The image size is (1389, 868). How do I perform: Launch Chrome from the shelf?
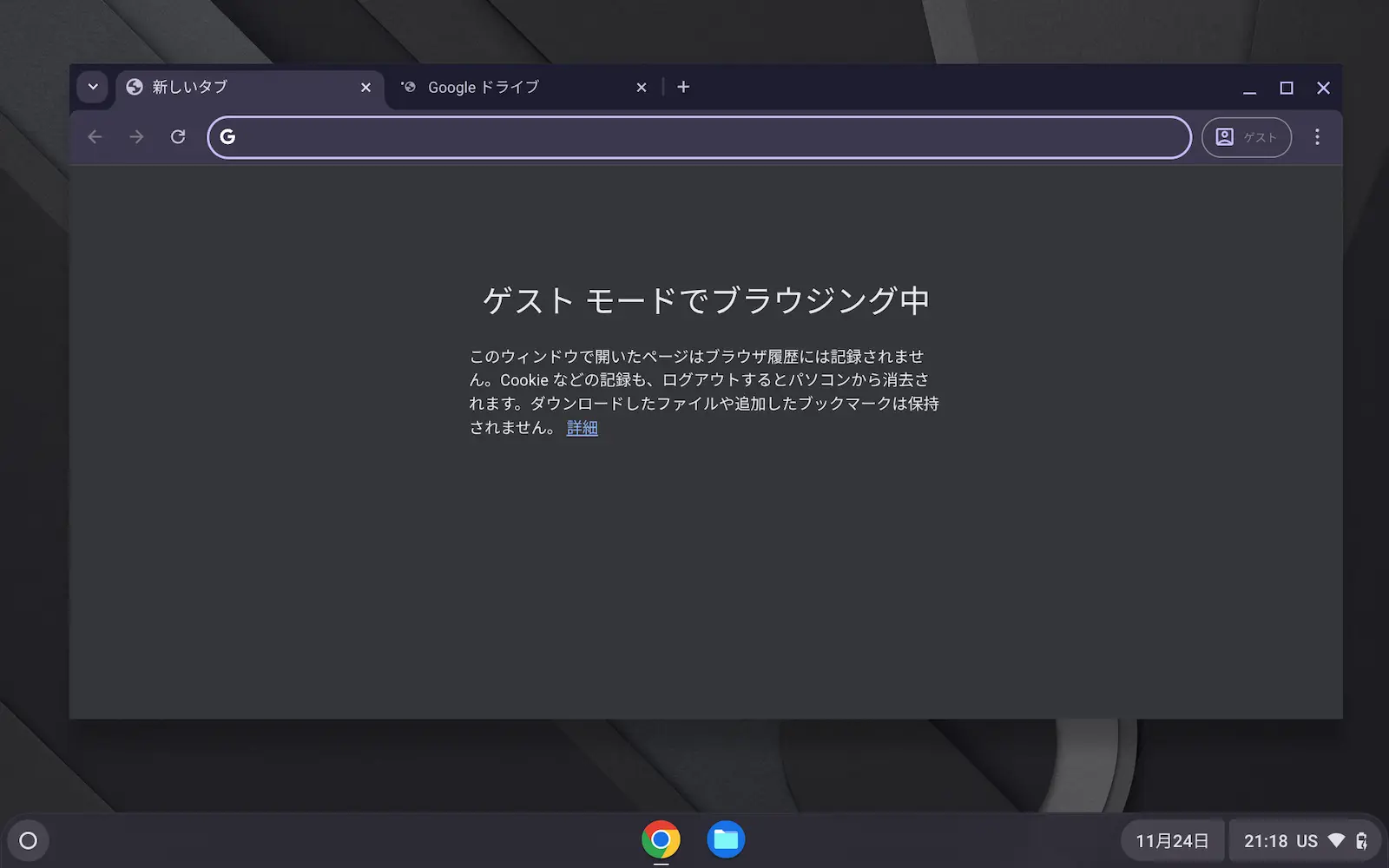(662, 838)
